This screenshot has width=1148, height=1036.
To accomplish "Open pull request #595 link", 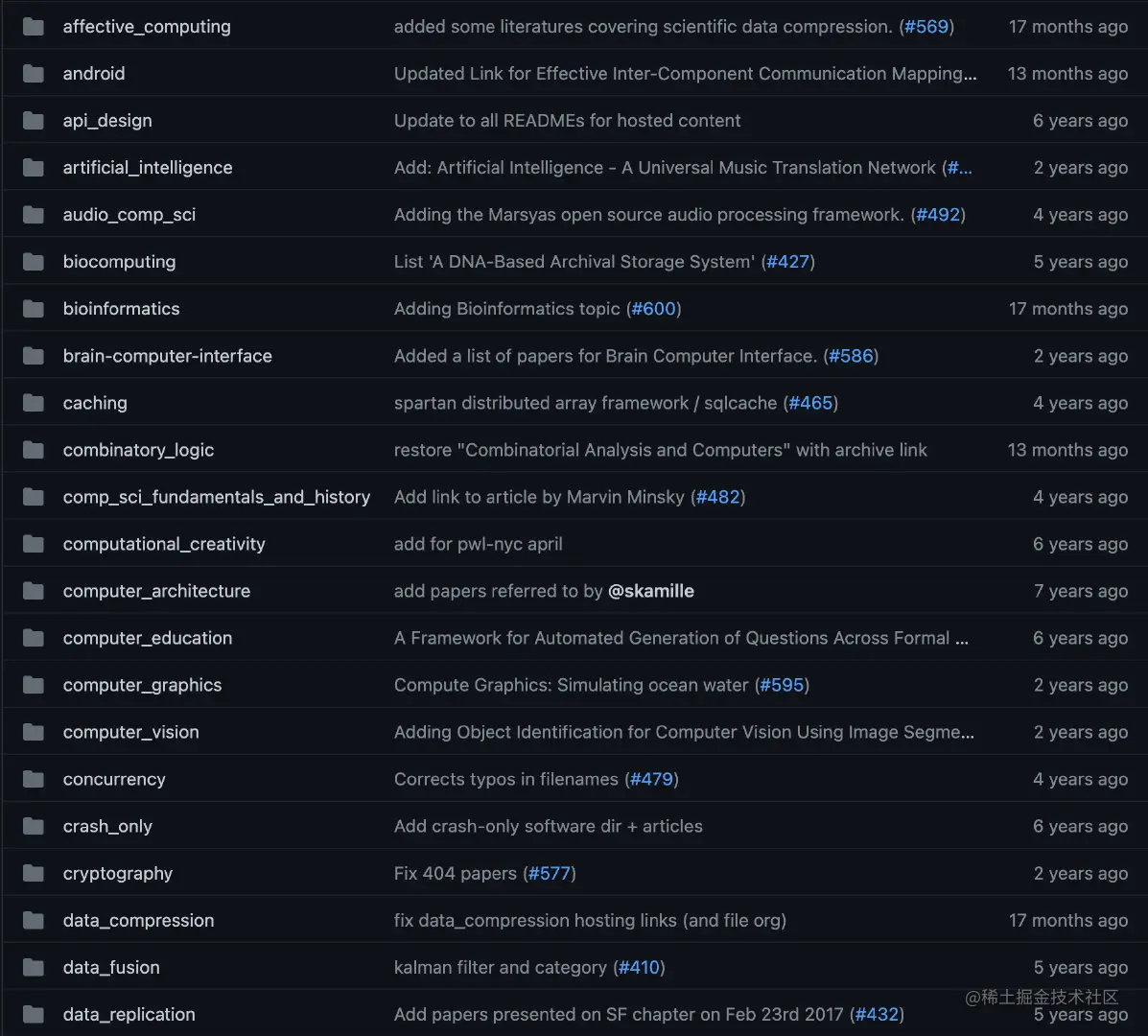I will point(782,685).
